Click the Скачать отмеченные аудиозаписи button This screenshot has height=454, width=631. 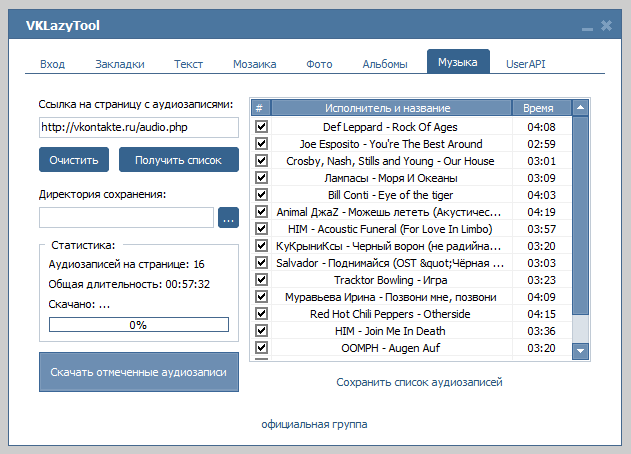click(139, 372)
